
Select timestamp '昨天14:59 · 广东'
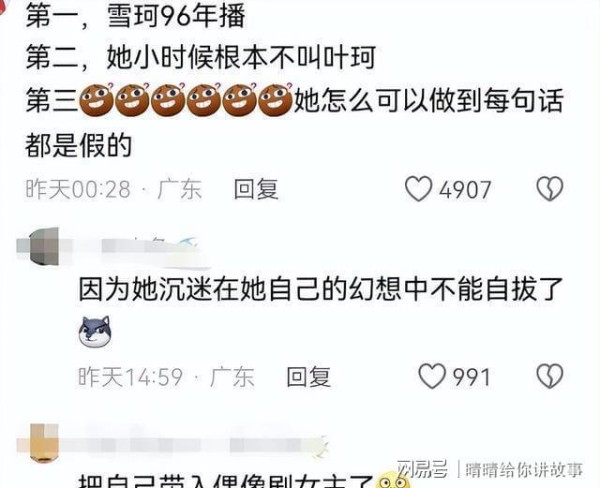point(166,377)
